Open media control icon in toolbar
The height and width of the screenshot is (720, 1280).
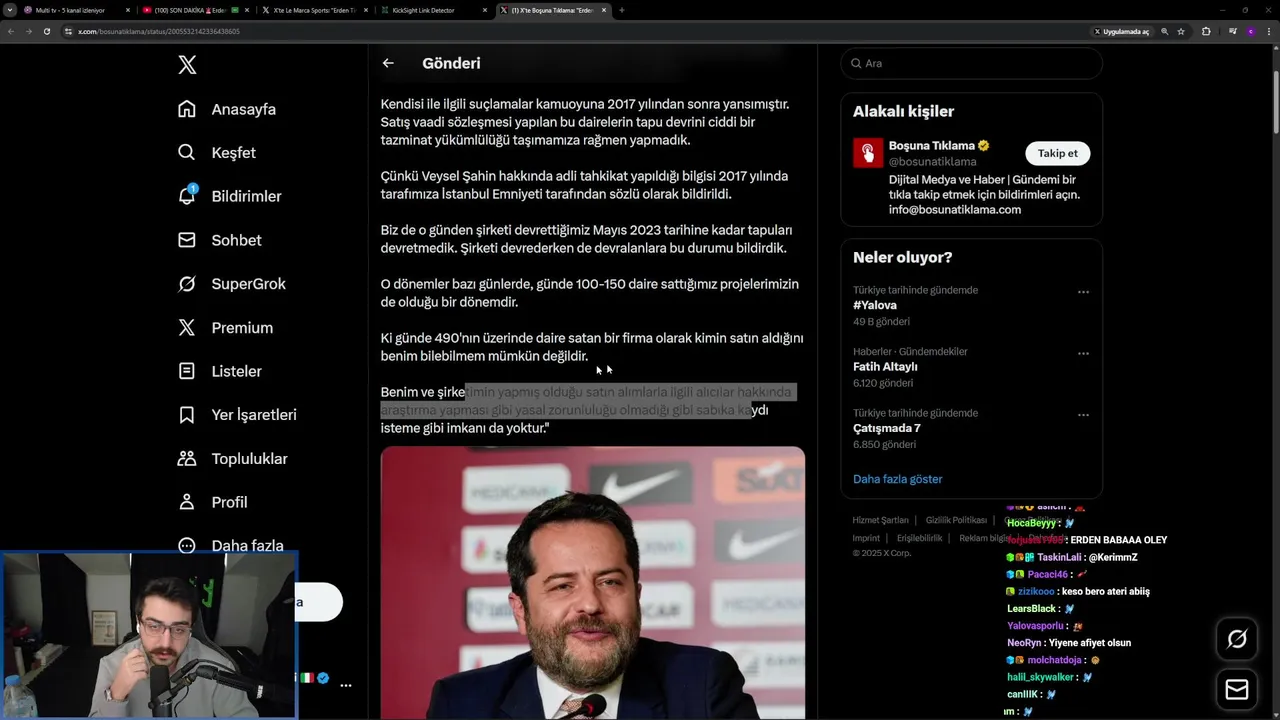pyautogui.click(x=1233, y=31)
